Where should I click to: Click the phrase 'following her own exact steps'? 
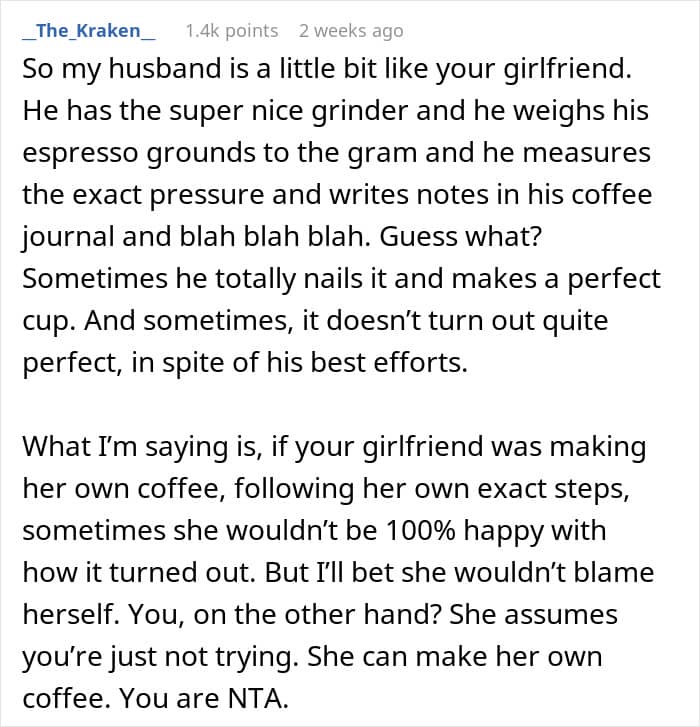[x=432, y=489]
